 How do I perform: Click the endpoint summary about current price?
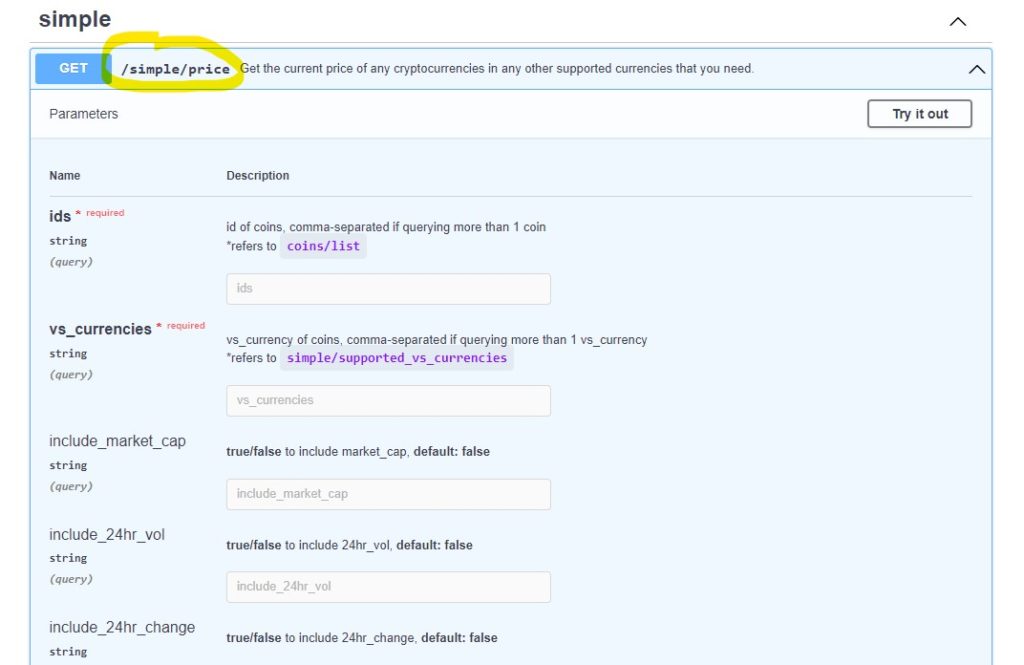[x=497, y=69]
